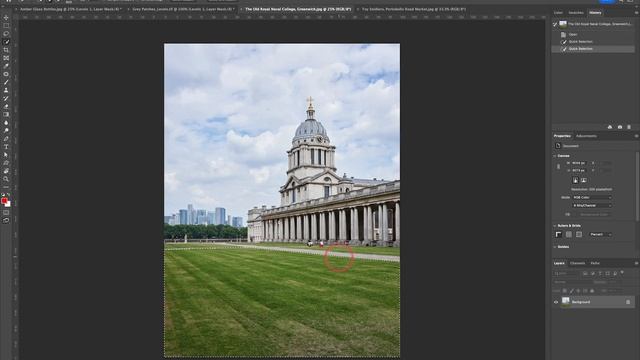This screenshot has height=360, width=640.
Task: Set canvas to portrait orientation
Action: point(575,180)
